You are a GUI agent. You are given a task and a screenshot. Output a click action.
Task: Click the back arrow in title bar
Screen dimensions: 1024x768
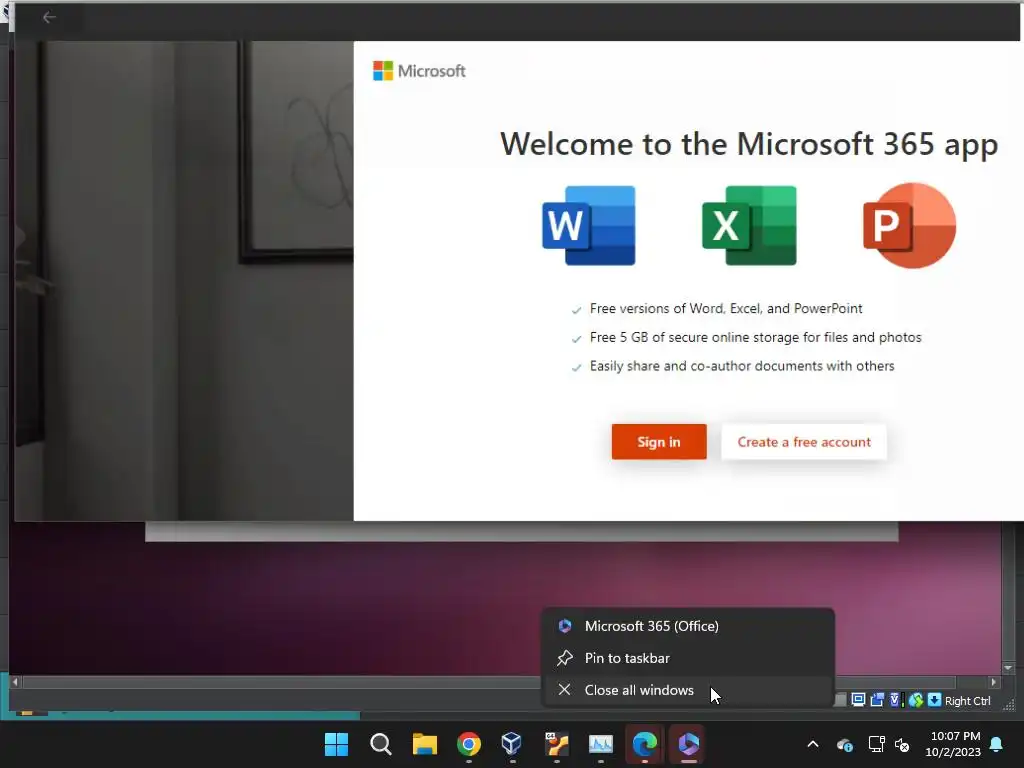[48, 18]
